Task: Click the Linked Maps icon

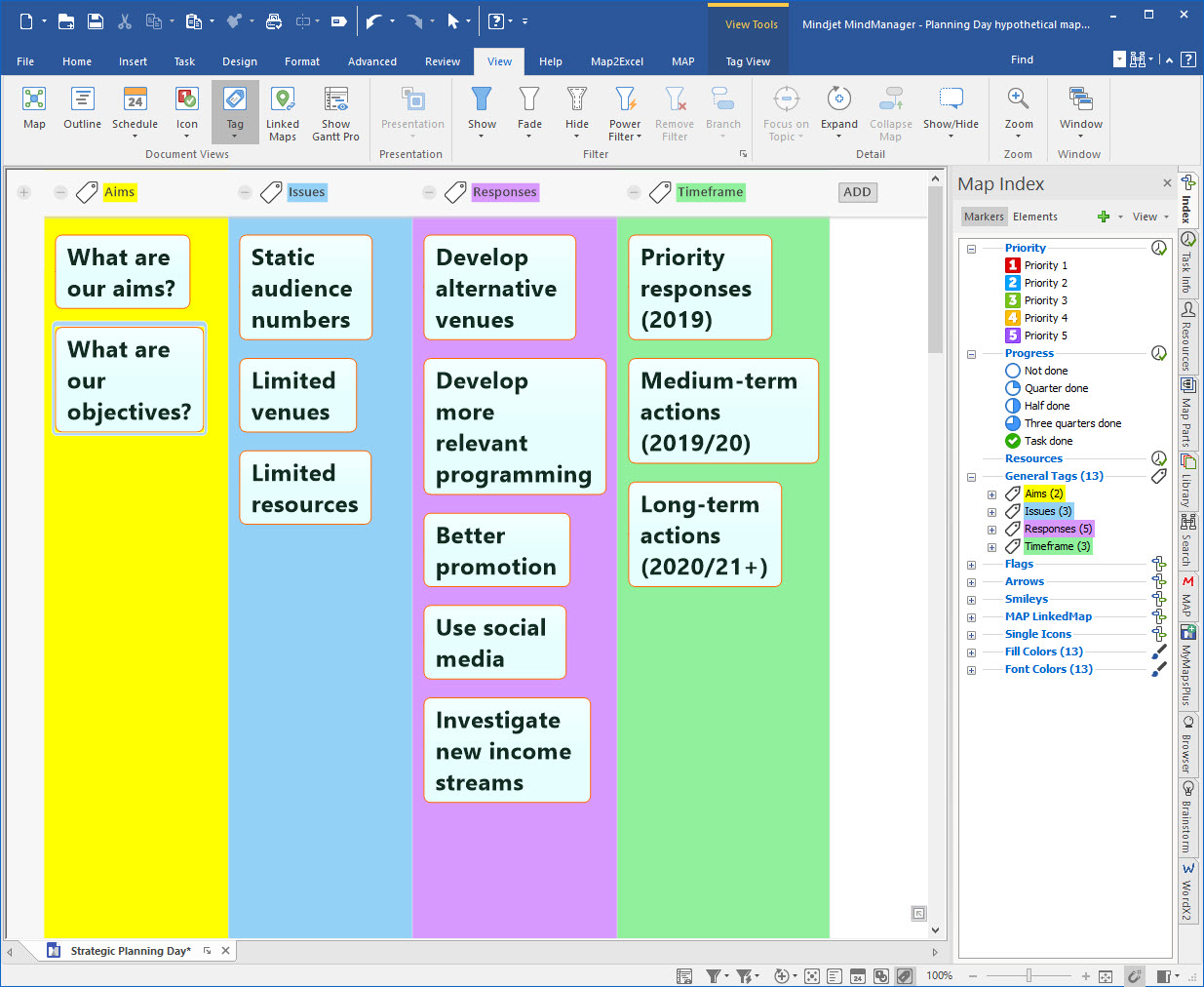Action: point(283,113)
